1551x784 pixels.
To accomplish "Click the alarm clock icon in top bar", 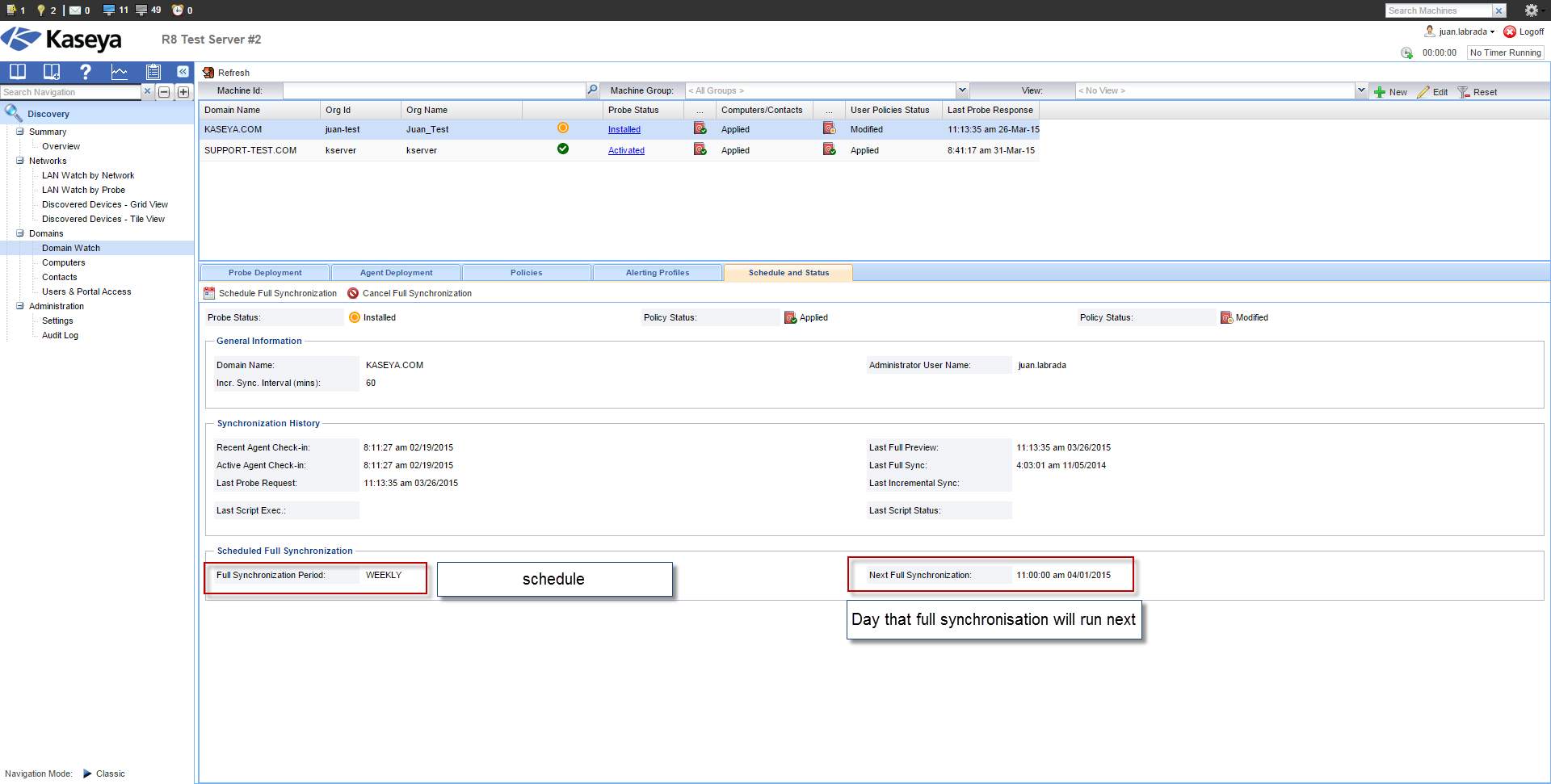I will pos(178,10).
